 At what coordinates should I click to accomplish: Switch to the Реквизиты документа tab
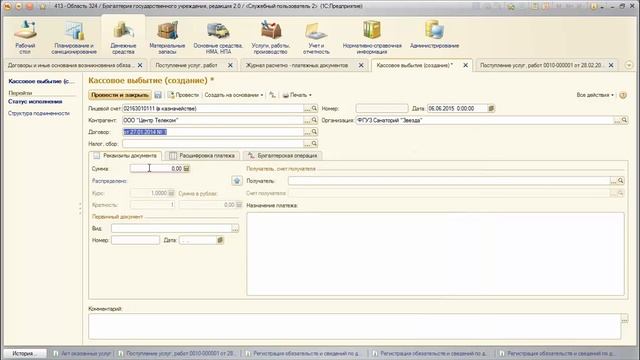click(x=125, y=156)
